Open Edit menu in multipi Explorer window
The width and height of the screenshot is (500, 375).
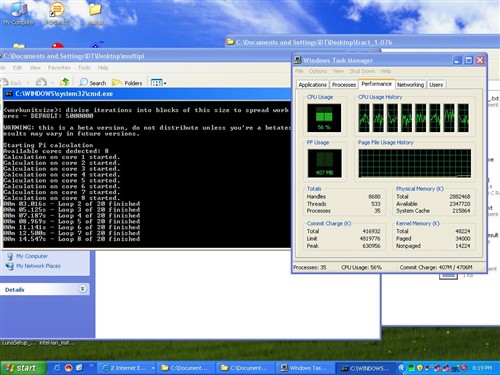(x=17, y=68)
